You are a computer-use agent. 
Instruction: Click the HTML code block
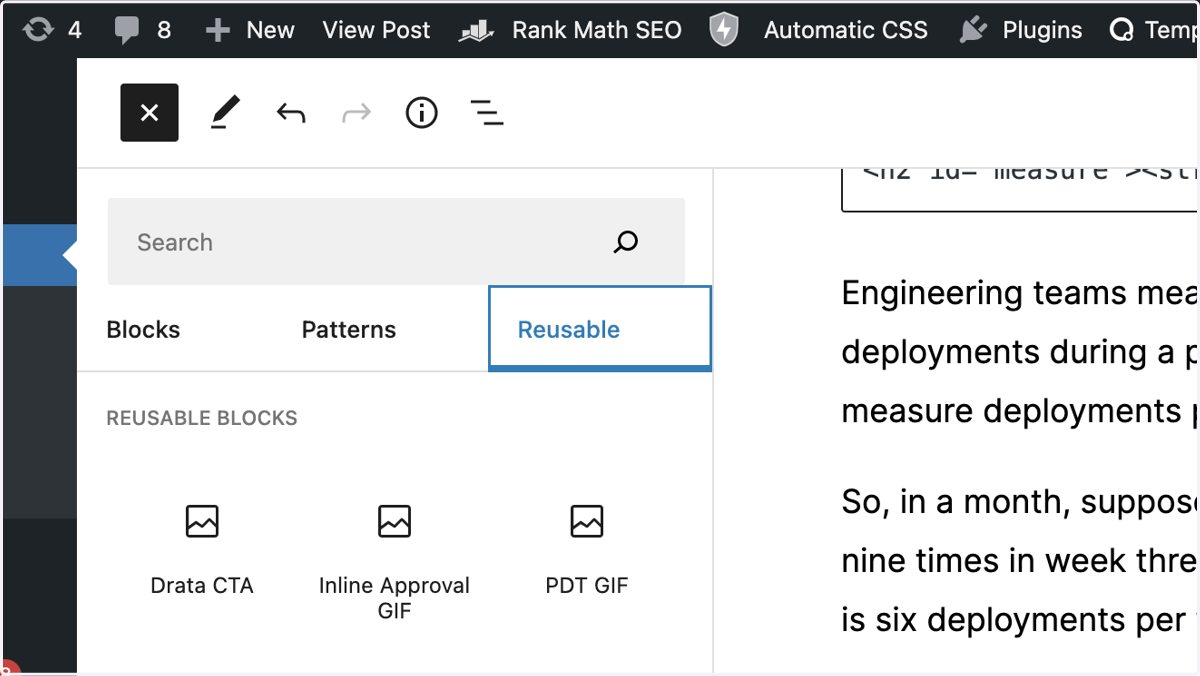coord(1020,189)
